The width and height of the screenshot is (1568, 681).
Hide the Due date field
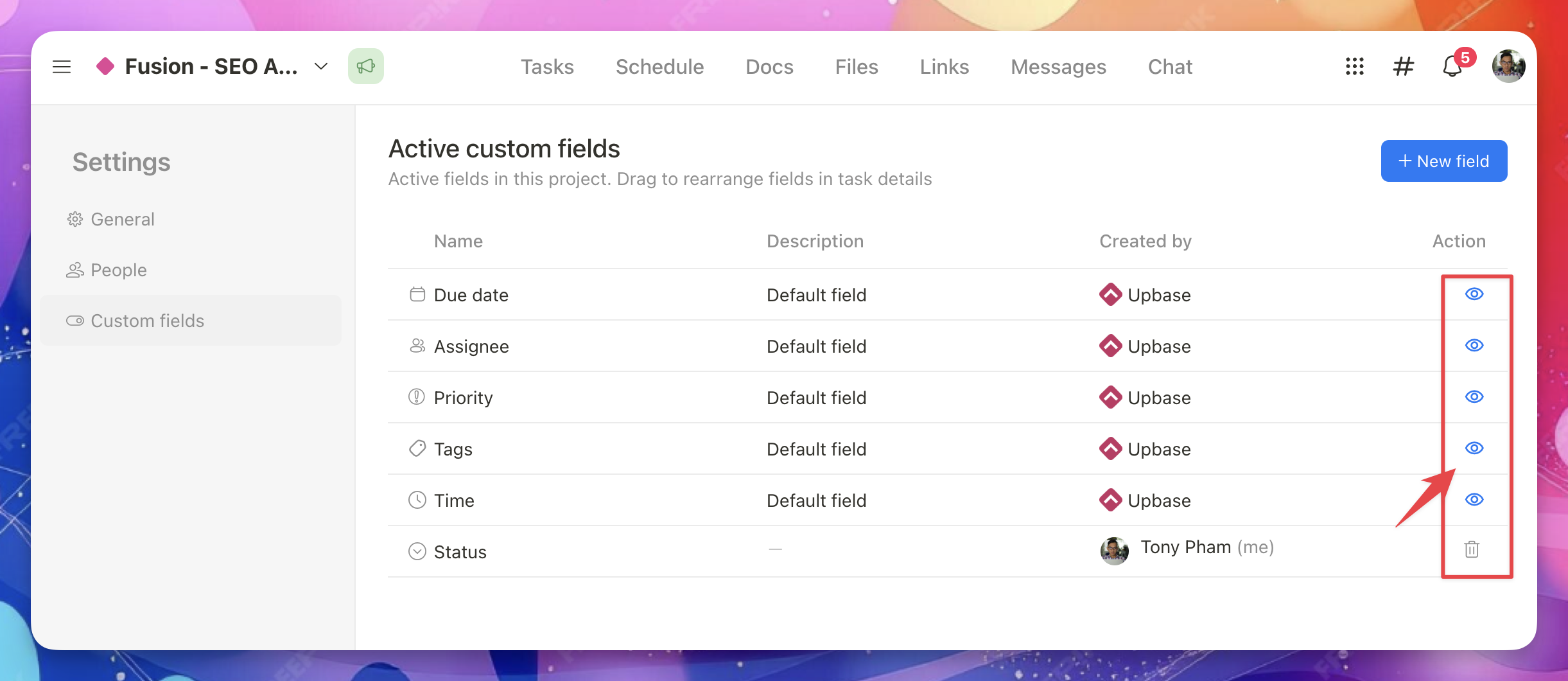point(1474,294)
